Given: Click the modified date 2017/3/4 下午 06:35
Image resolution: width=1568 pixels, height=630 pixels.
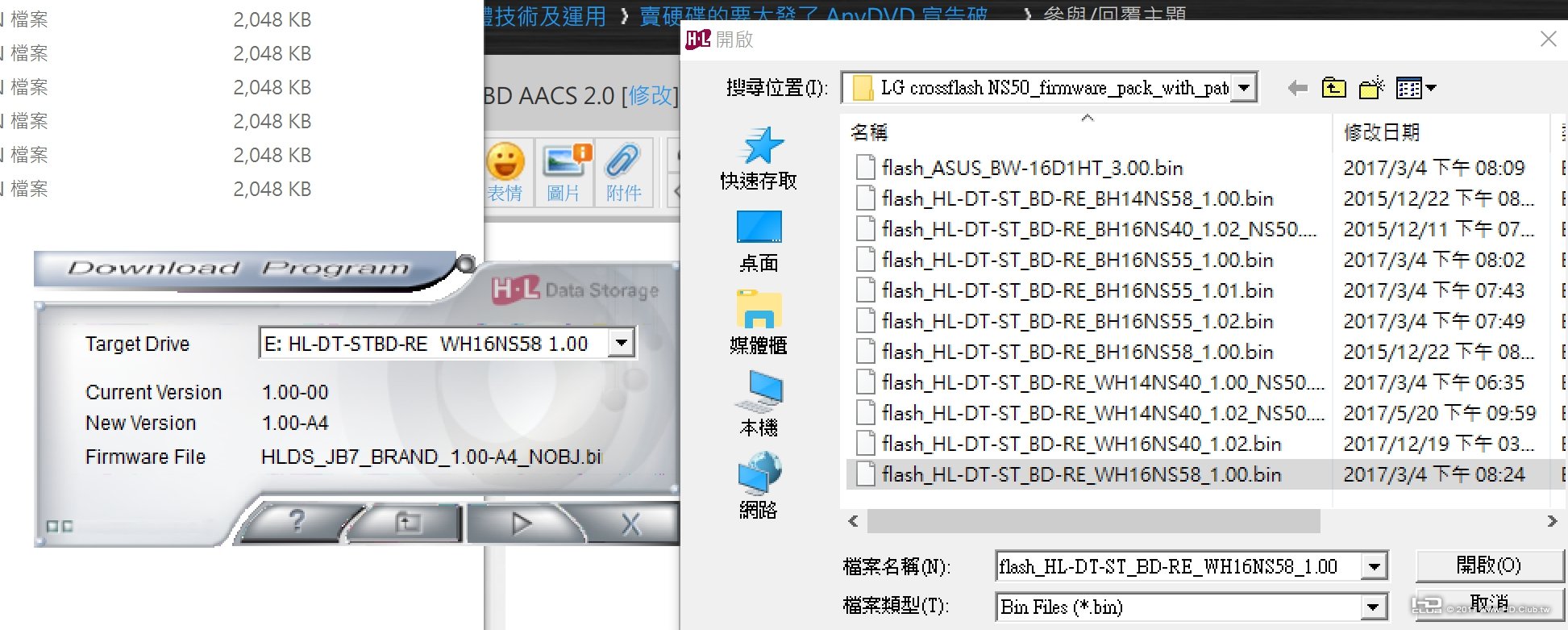Looking at the screenshot, I should coord(1434,382).
